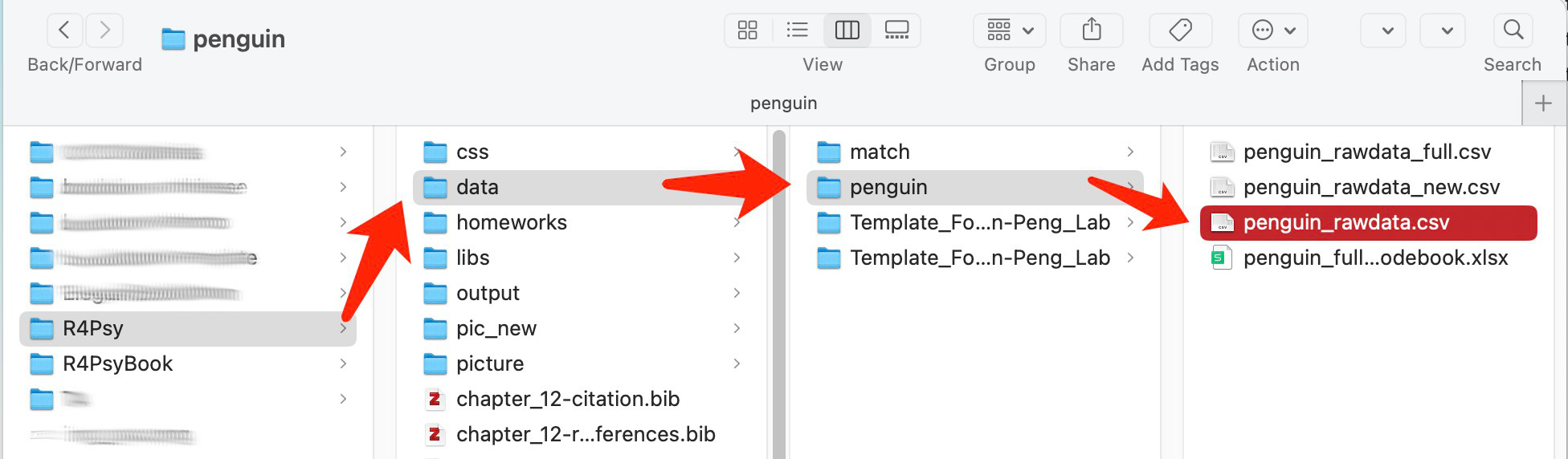Open the Search magnifier
The image size is (1568, 459).
pyautogui.click(x=1513, y=30)
